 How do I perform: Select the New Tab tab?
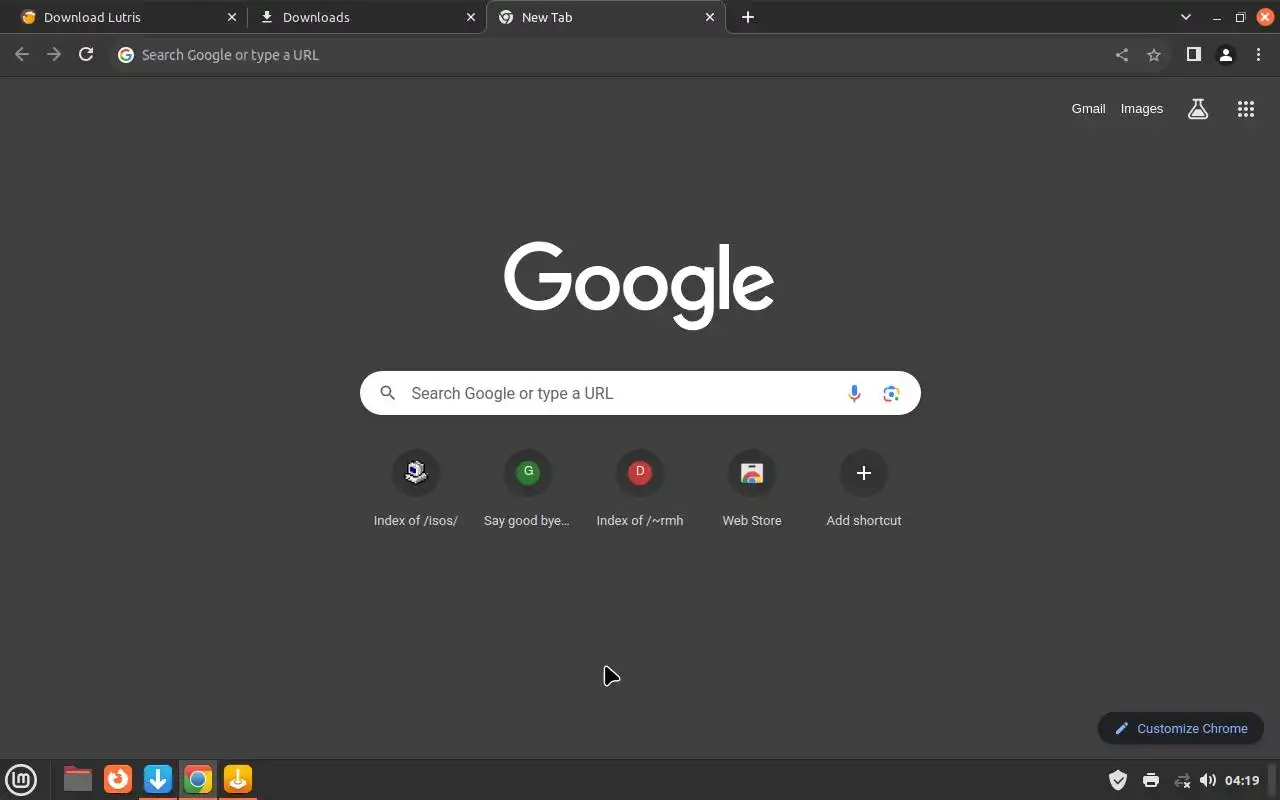(x=606, y=17)
